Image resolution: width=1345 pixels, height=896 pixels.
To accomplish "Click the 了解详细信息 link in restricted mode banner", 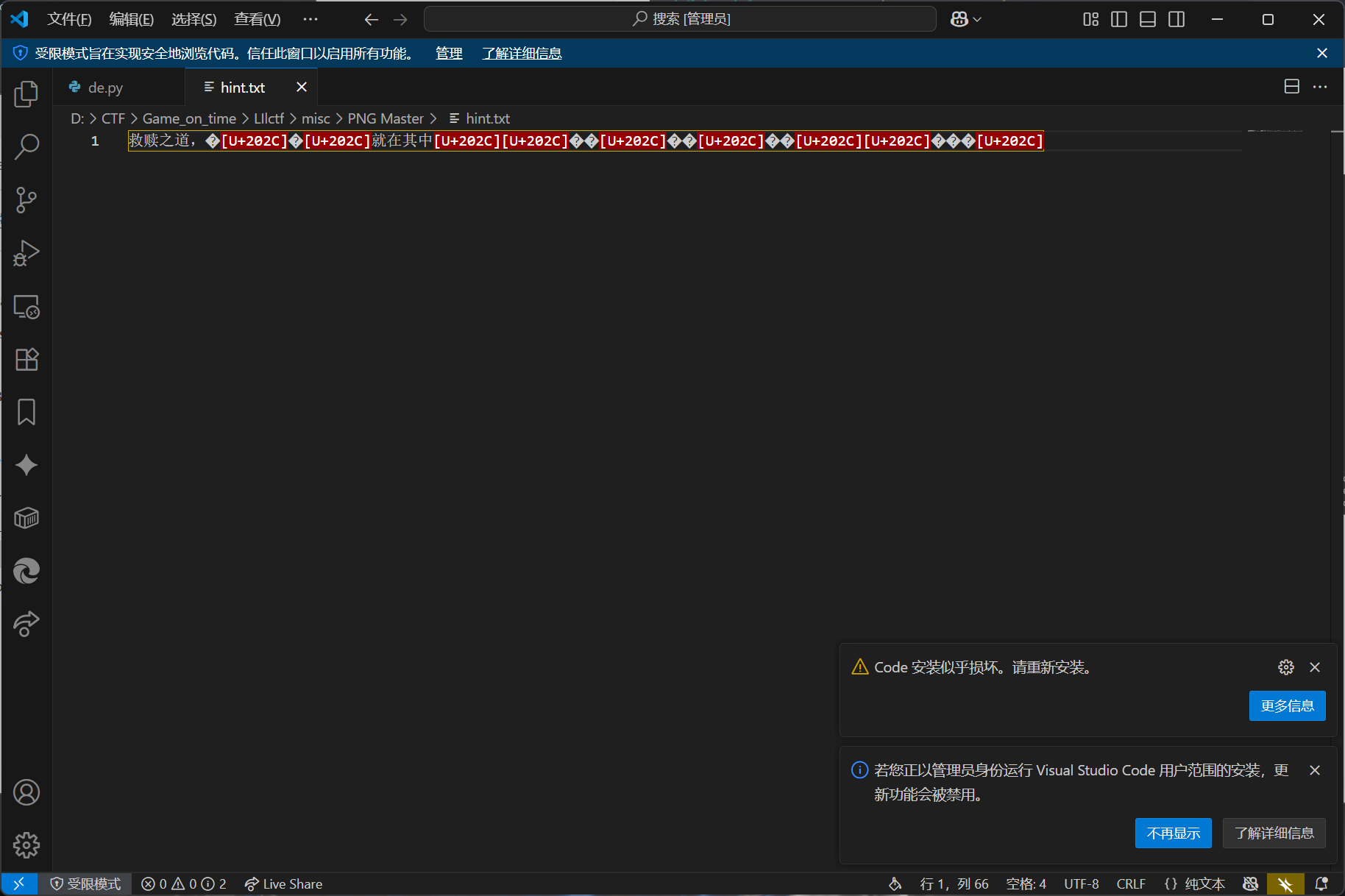I will click(x=522, y=53).
